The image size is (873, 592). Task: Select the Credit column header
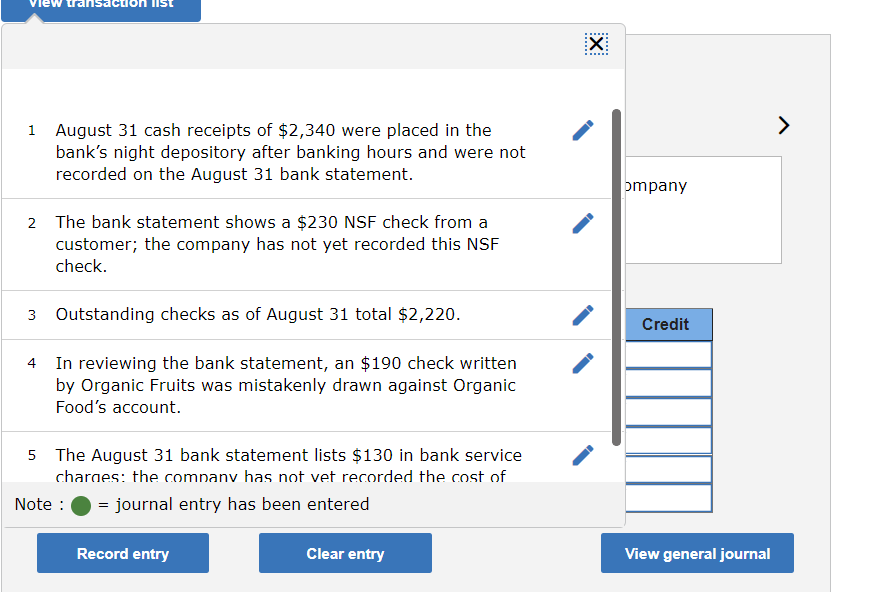tap(668, 324)
